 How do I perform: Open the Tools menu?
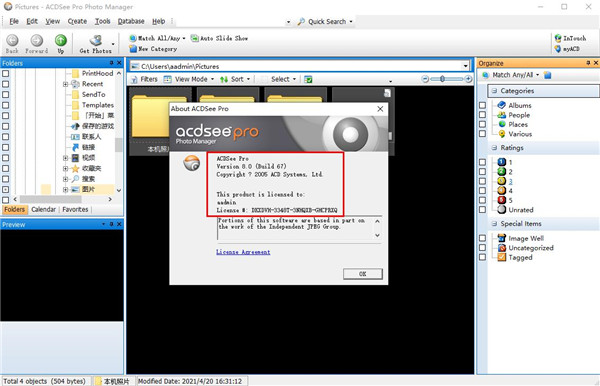[x=103, y=21]
